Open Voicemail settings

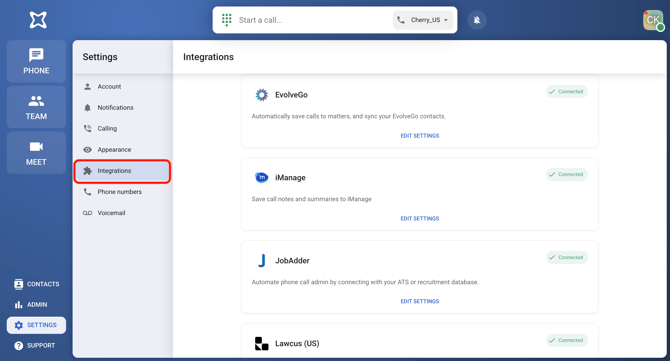coord(123,213)
